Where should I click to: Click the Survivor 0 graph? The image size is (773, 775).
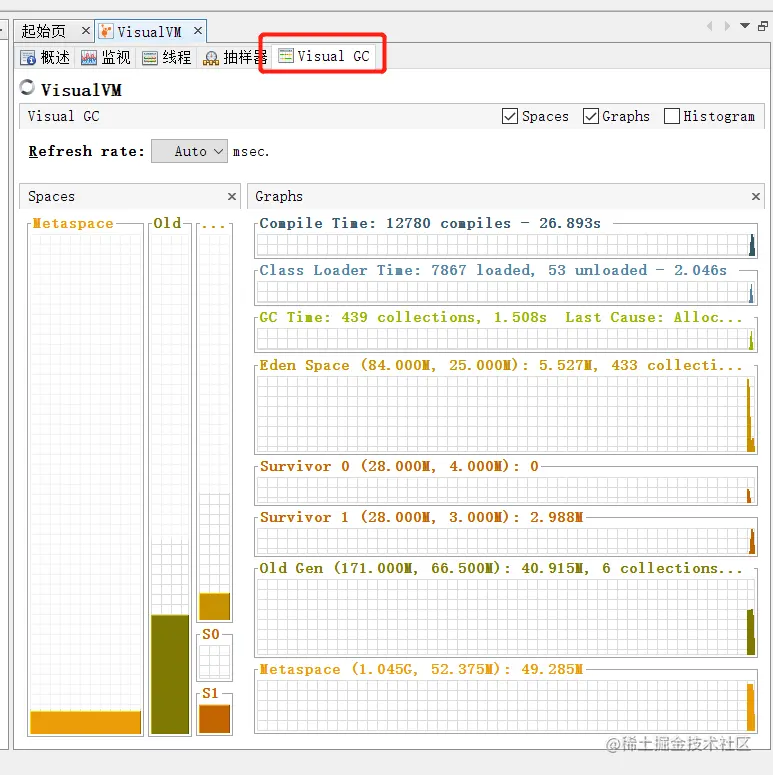[x=506, y=490]
